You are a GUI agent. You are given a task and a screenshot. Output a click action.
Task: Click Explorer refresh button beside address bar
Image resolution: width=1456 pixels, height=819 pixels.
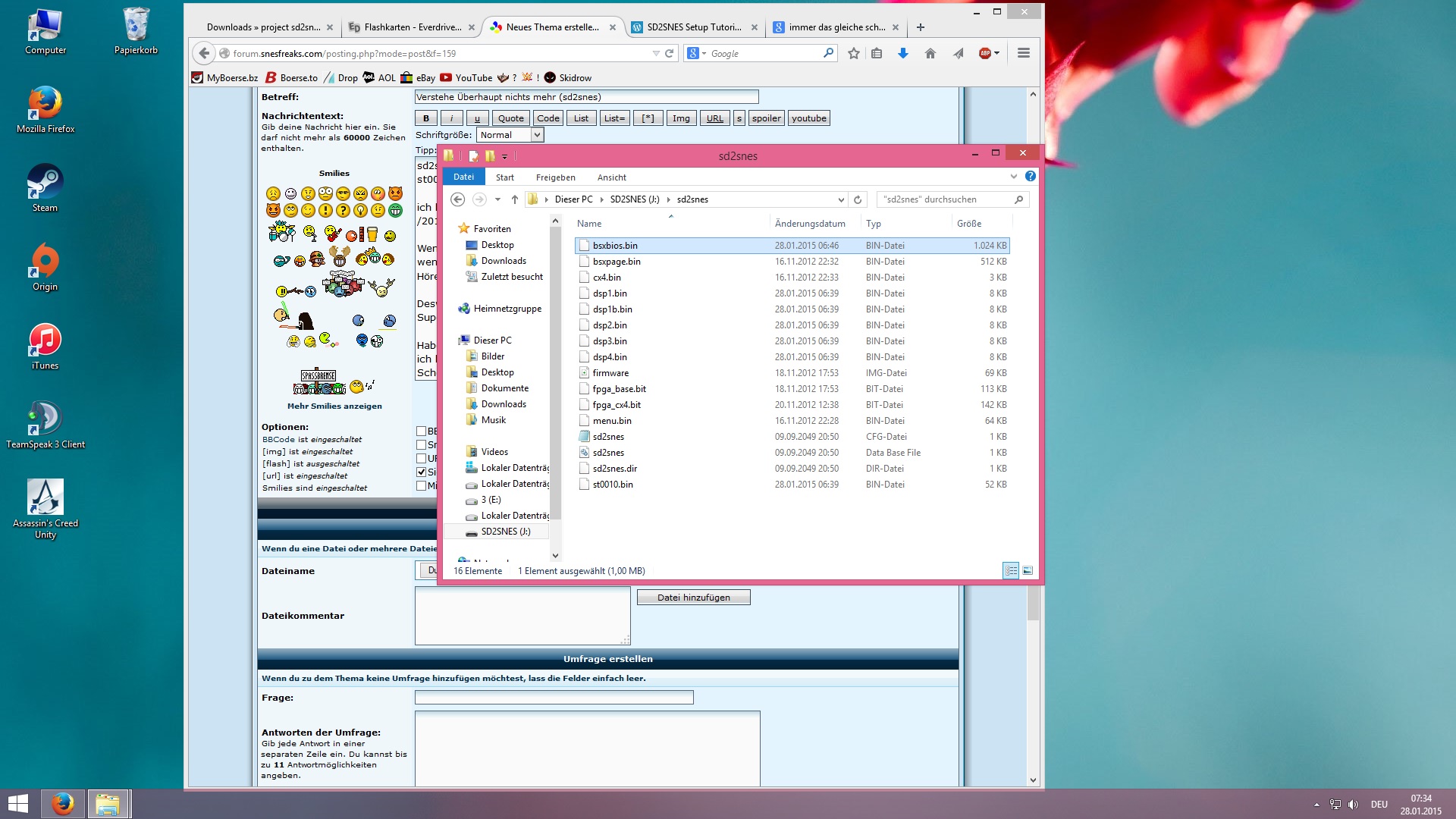858,199
